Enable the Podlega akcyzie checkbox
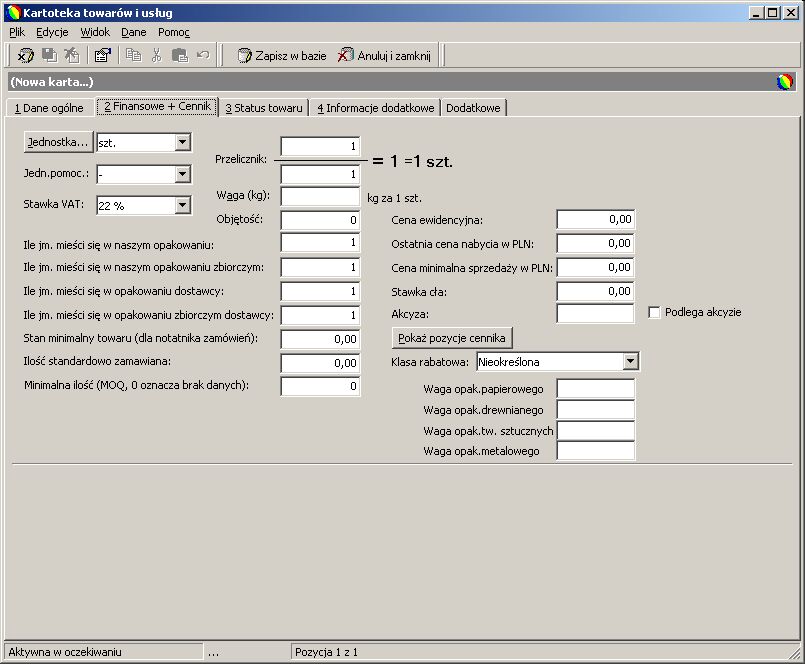 pyautogui.click(x=654, y=312)
